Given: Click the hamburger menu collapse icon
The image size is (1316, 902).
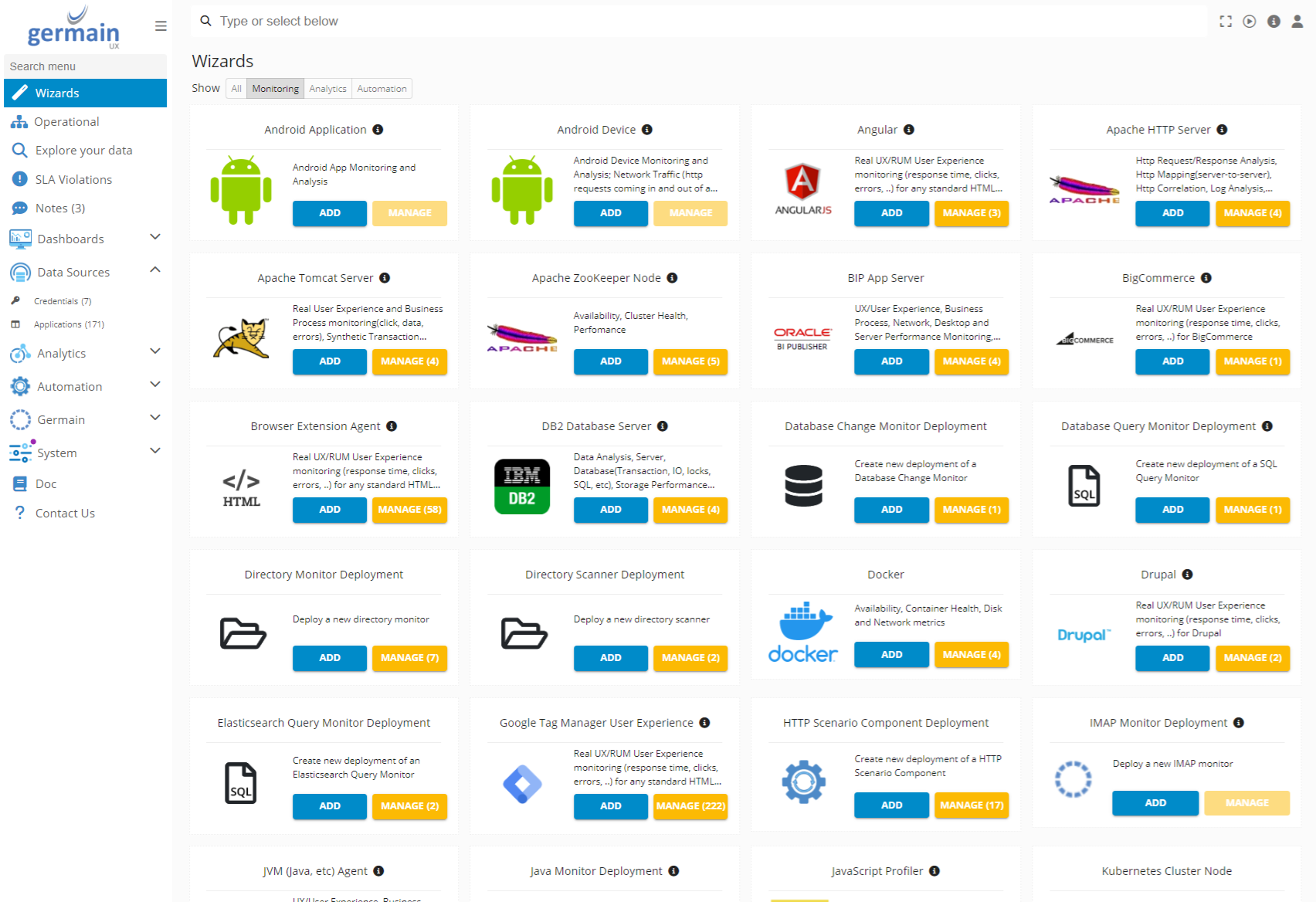Looking at the screenshot, I should pyautogui.click(x=161, y=26).
